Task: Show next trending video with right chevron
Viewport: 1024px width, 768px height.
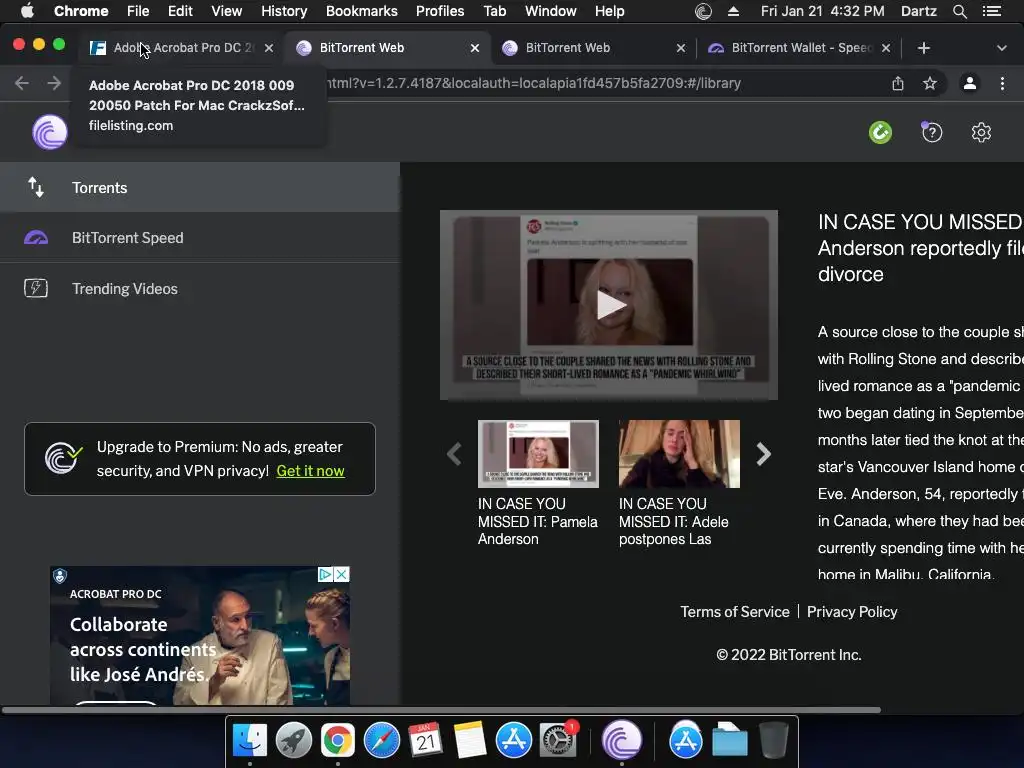Action: click(x=763, y=454)
